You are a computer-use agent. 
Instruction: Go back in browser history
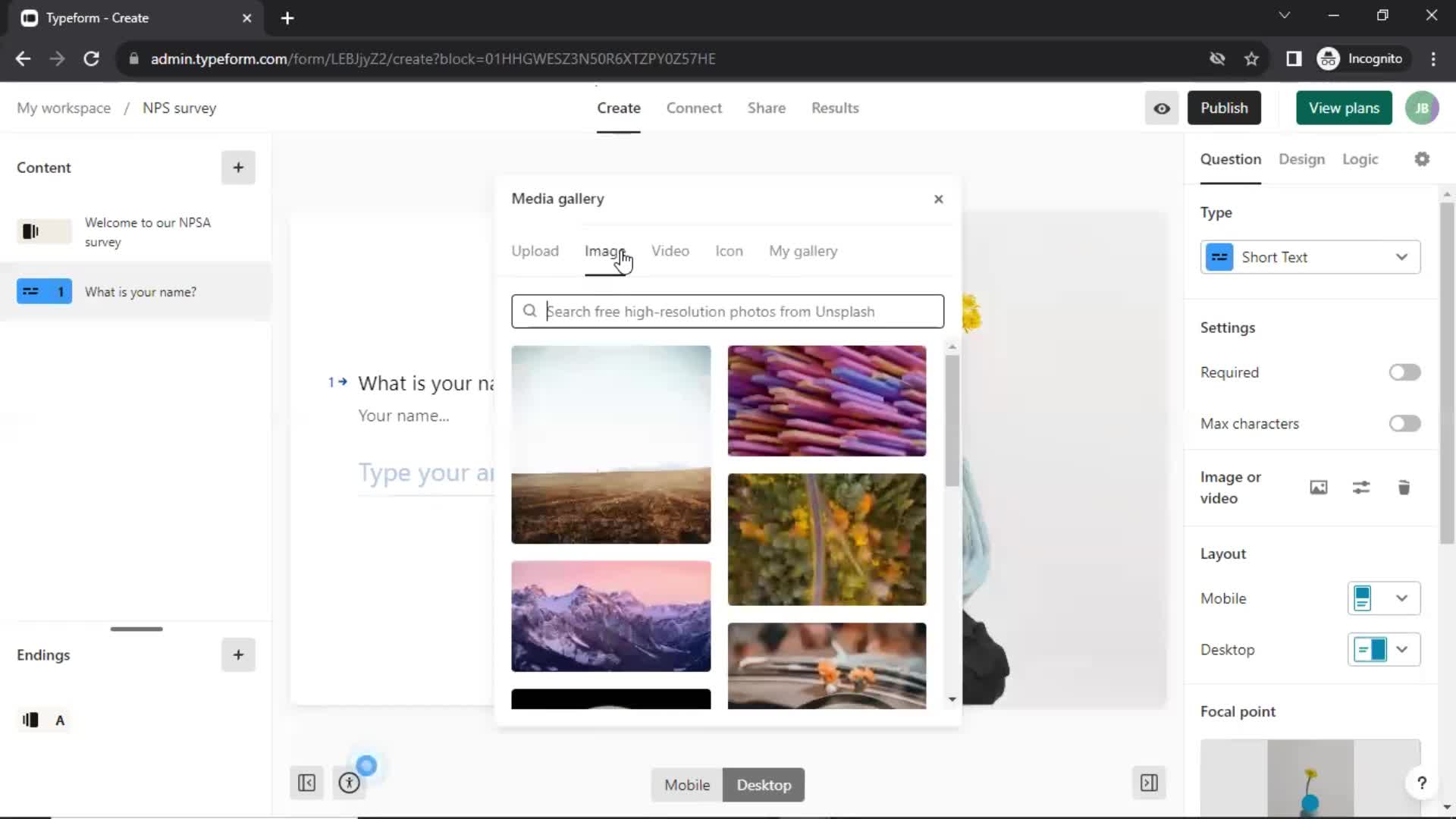tap(23, 58)
